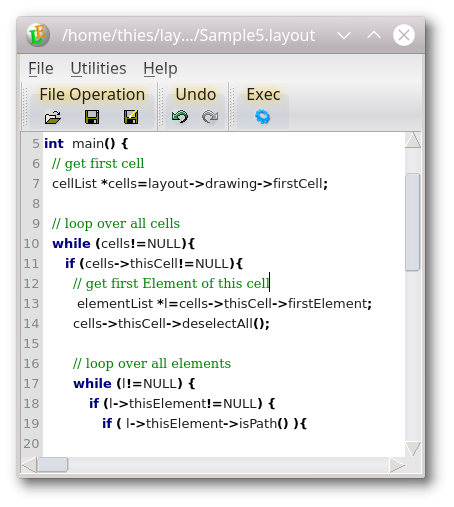Screen dimensions: 454x507
Task: Open the Utilities menu
Action: point(98,69)
